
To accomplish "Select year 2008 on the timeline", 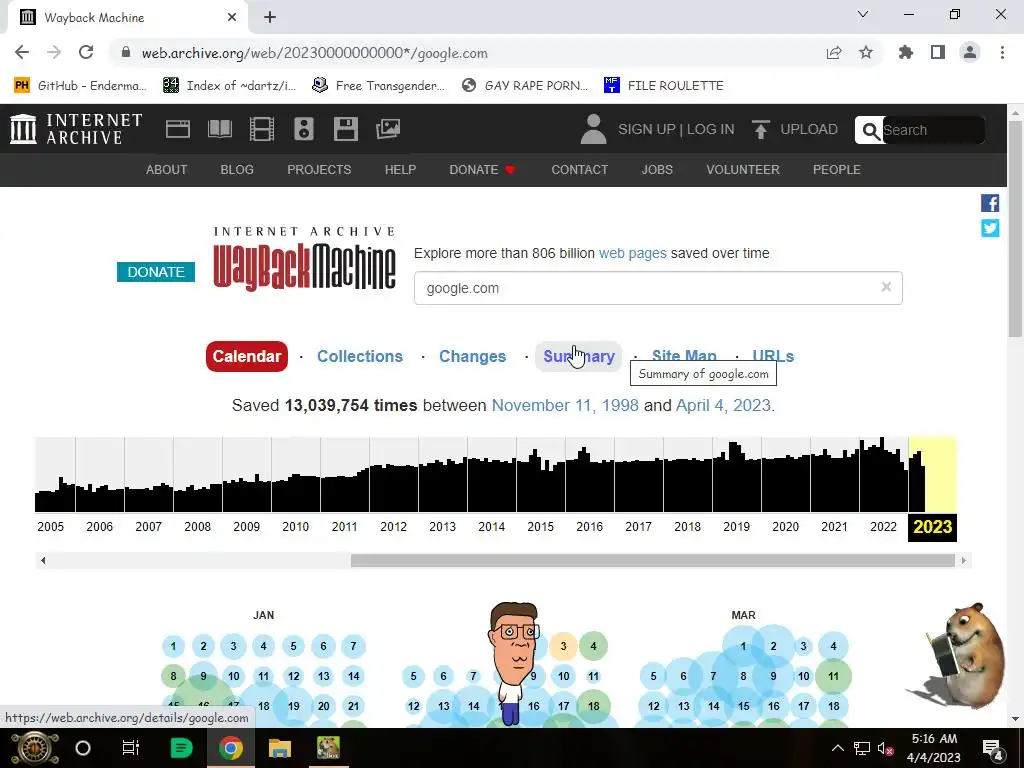I will [198, 527].
